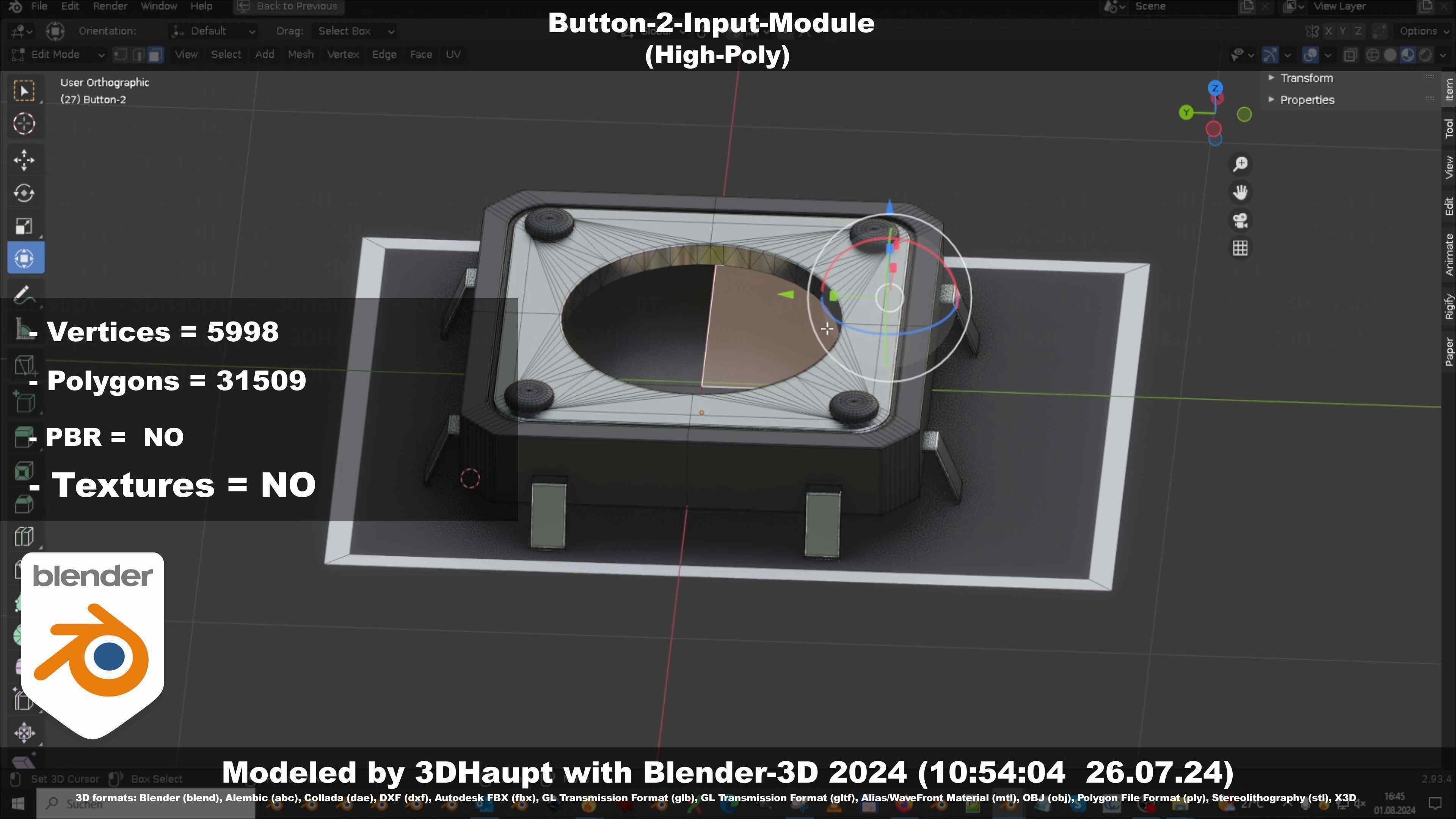
Task: Open the Drag Select Box dropdown
Action: (x=355, y=31)
